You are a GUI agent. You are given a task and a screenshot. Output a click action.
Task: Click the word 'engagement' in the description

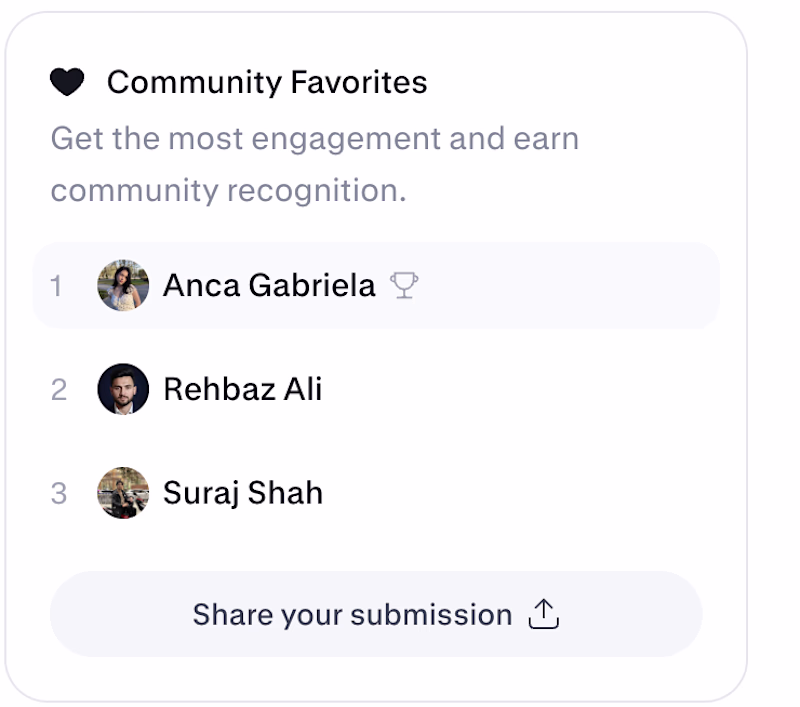346,140
